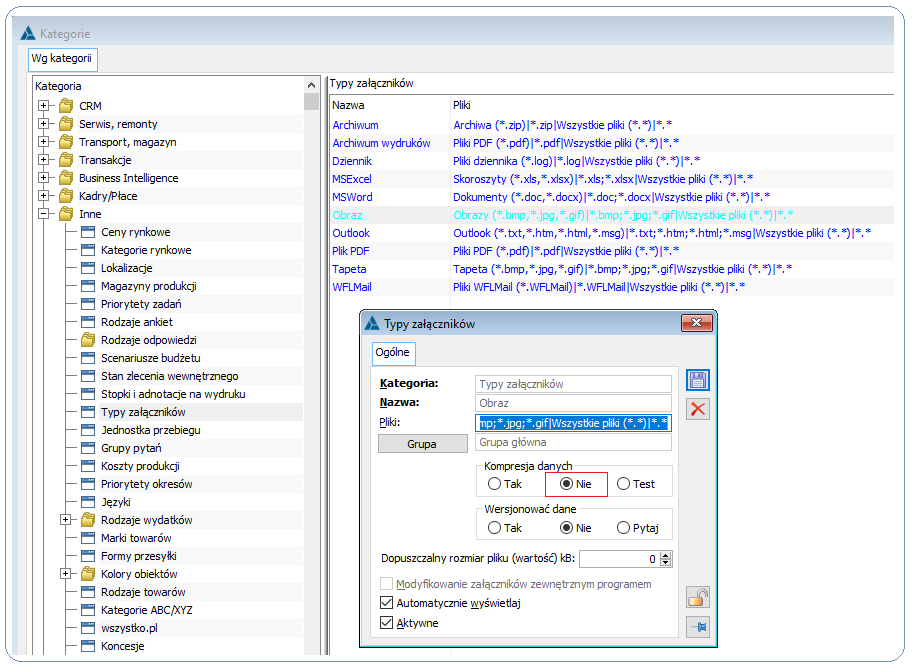Click the Rodzaje odpowiedzi folder icon

pyautogui.click(x=88, y=340)
